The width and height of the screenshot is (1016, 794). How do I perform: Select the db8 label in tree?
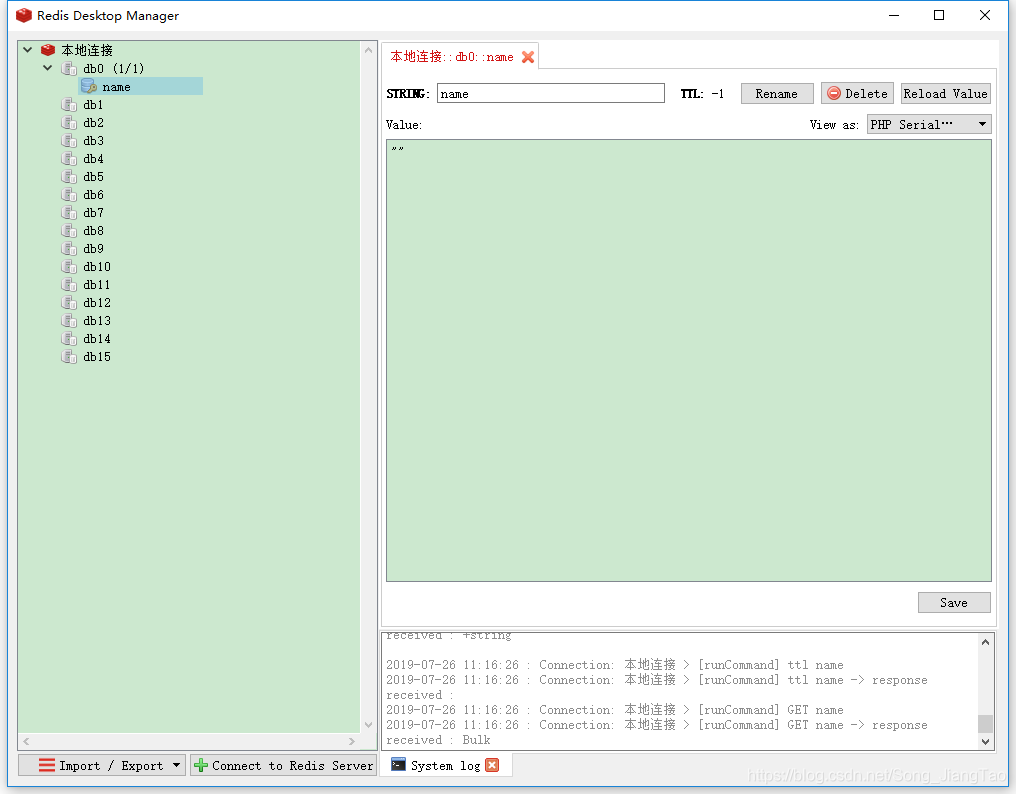pos(93,231)
